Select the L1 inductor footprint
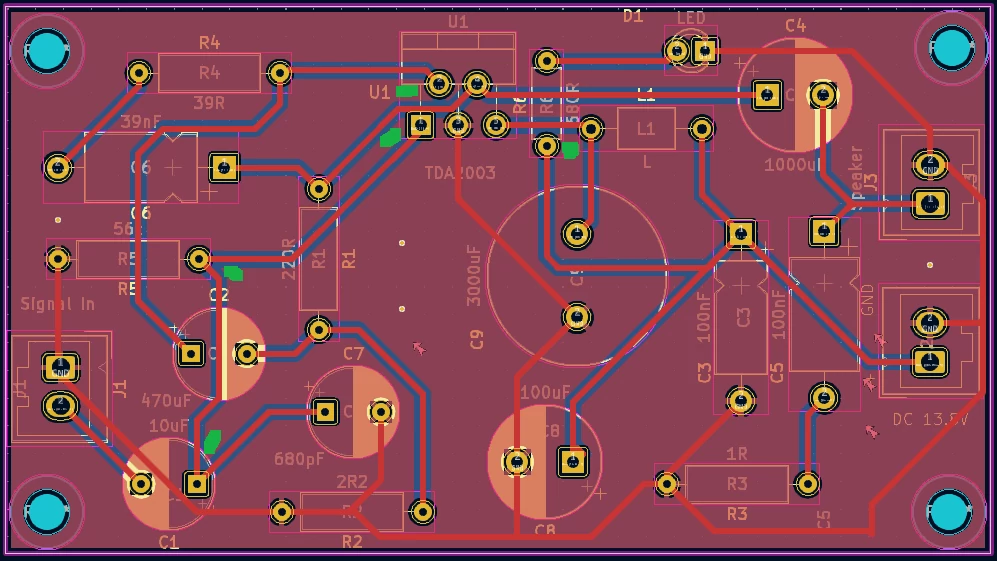The width and height of the screenshot is (997, 561). [x=646, y=128]
